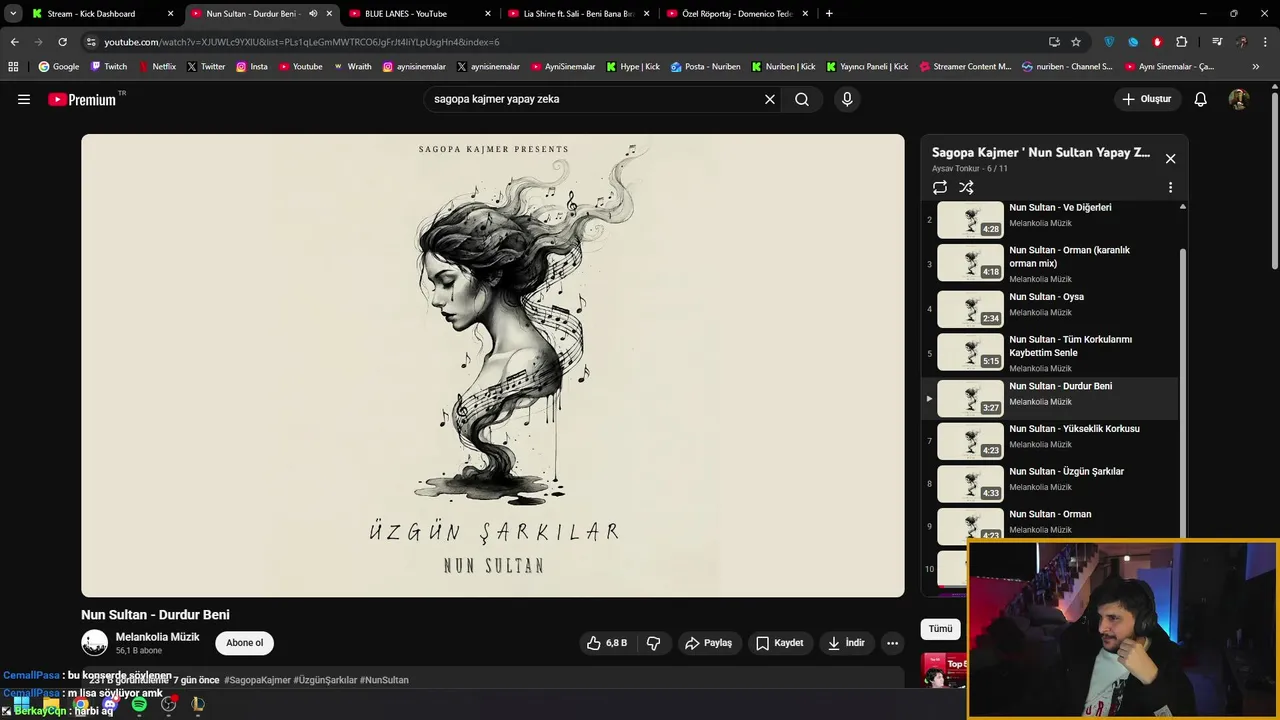Toggle playlist shuffle
This screenshot has height=720, width=1280.
(966, 187)
